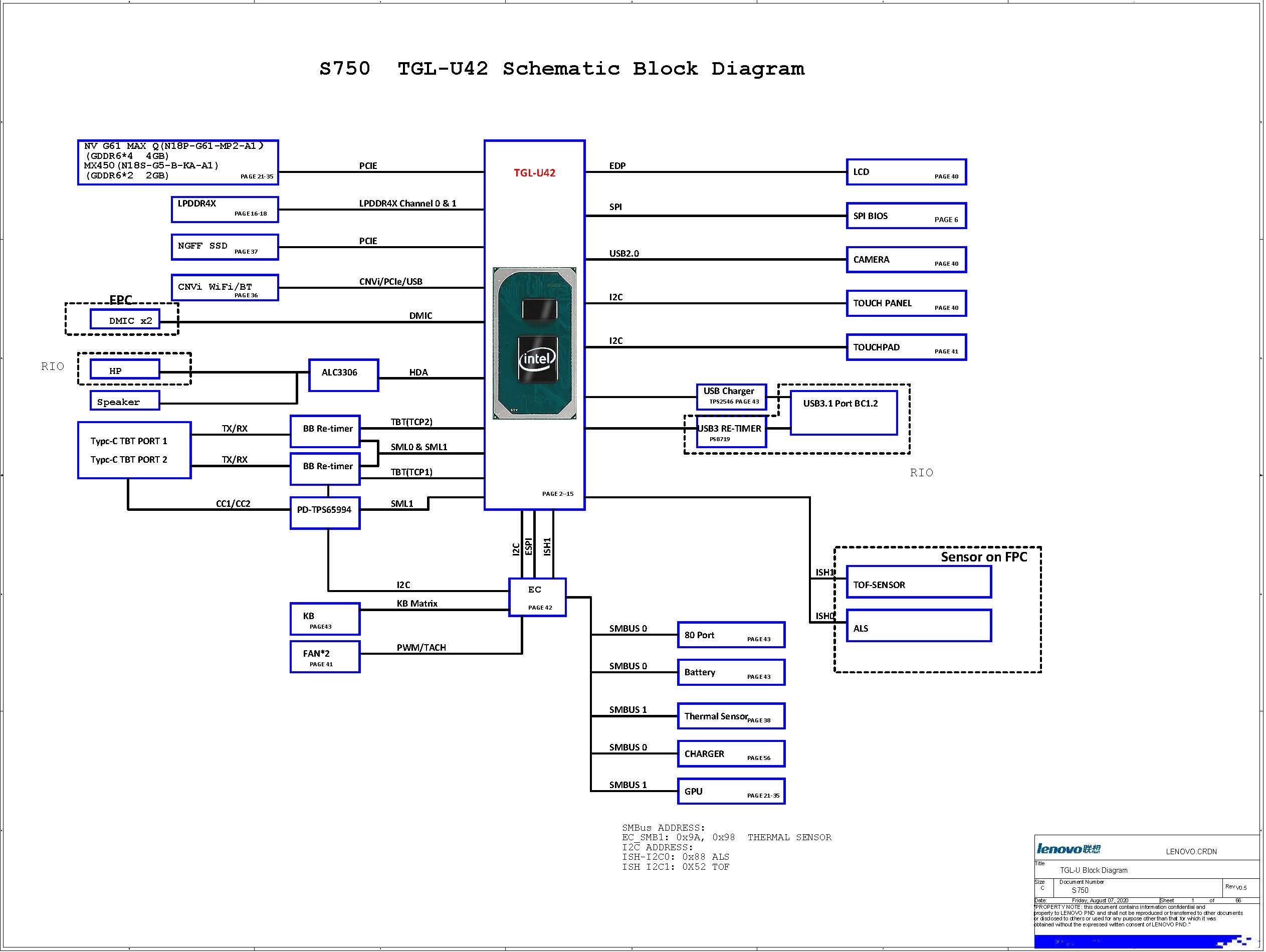
Task: Click the USB2.0 bus label
Action: [x=624, y=254]
